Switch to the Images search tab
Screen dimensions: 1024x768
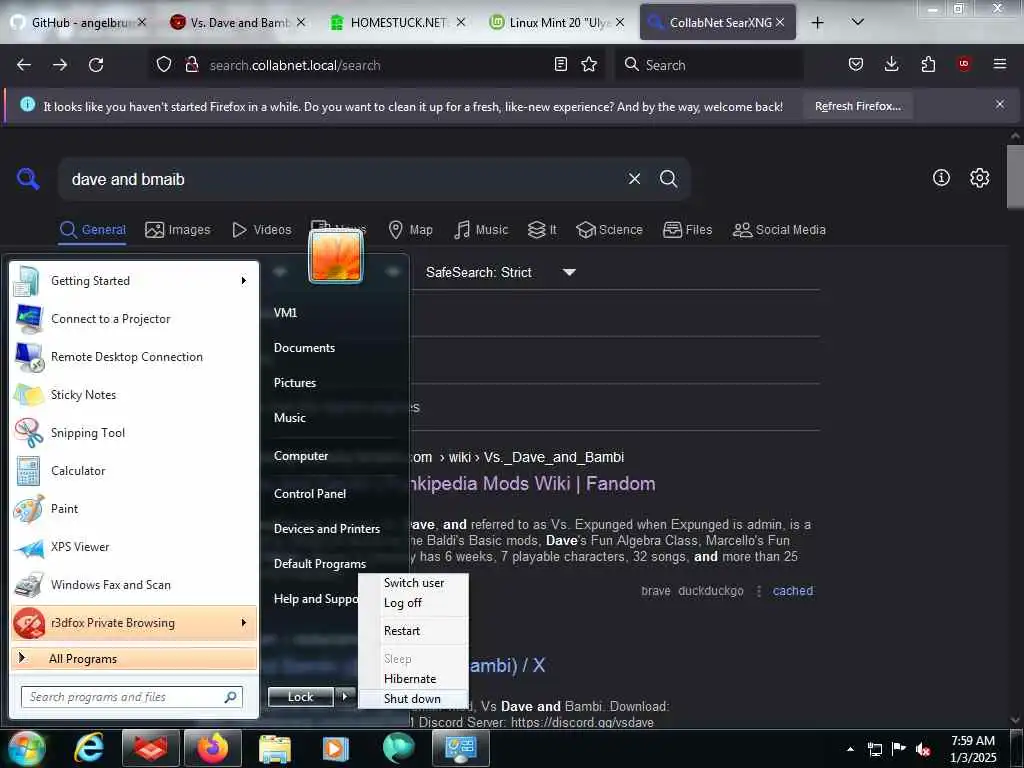pyautogui.click(x=178, y=230)
